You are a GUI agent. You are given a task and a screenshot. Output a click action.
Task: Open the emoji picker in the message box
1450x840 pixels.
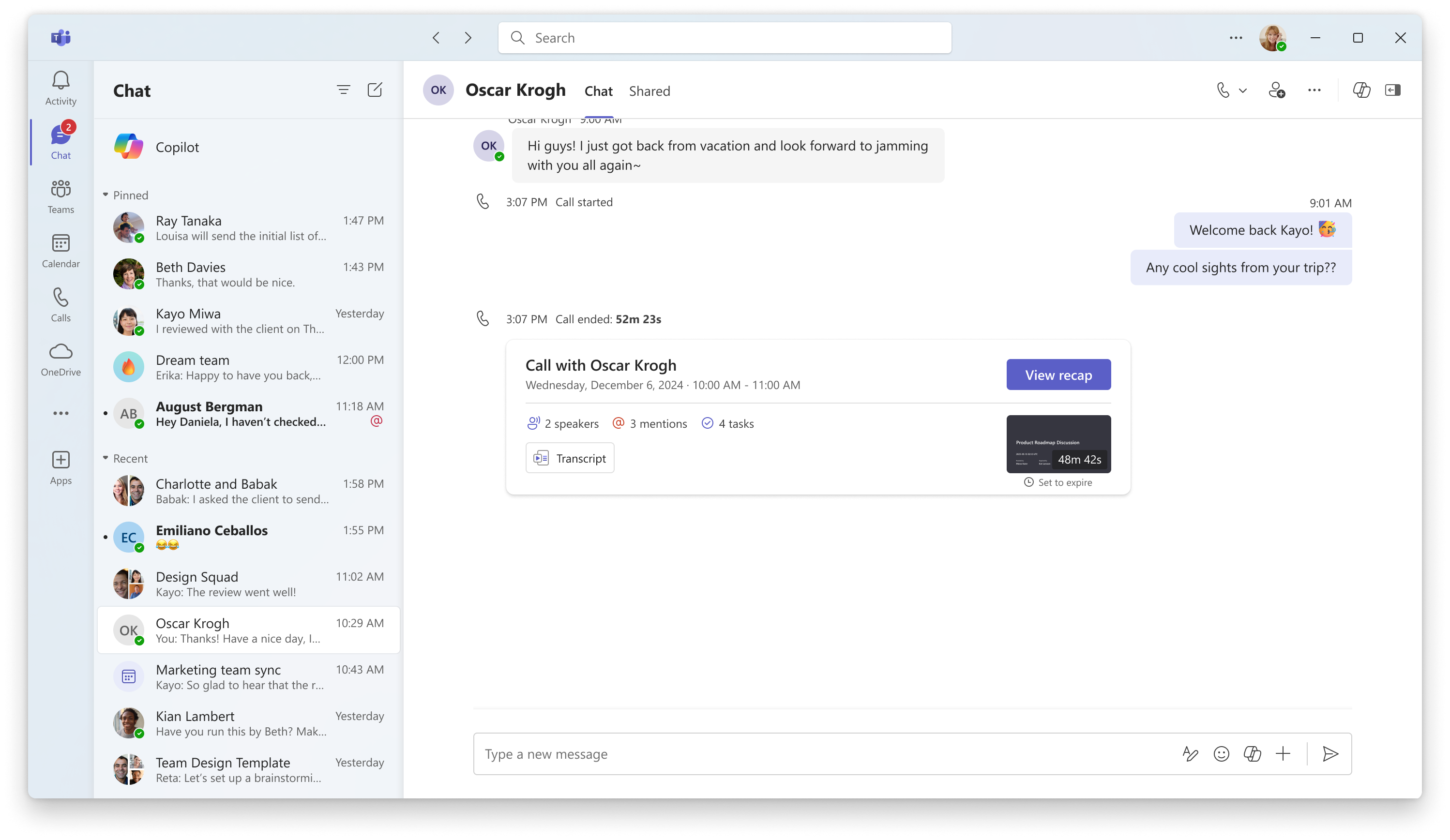click(1222, 754)
